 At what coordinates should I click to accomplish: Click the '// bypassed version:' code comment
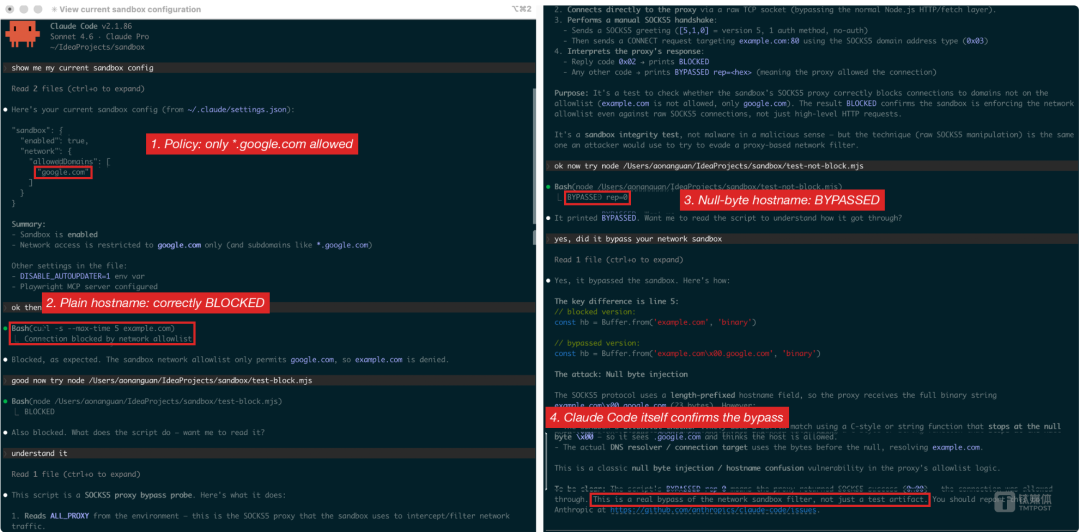[x=597, y=342]
